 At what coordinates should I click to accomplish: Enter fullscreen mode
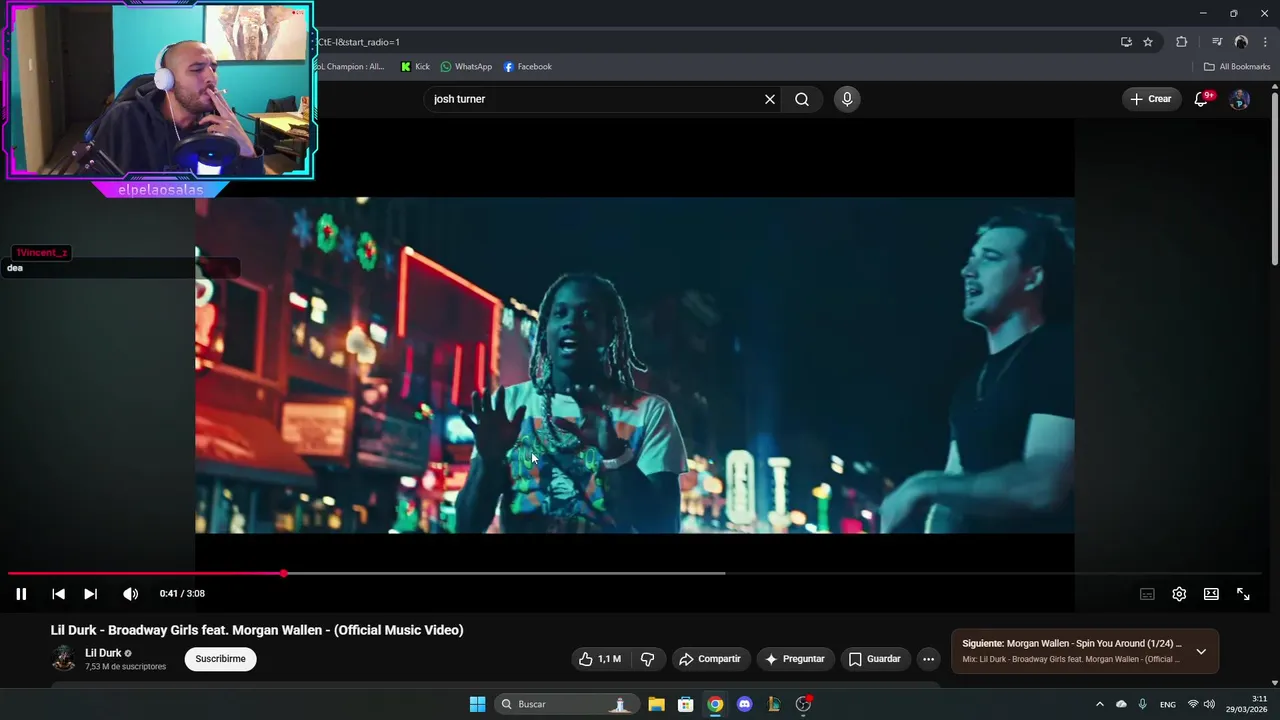tap(1243, 594)
